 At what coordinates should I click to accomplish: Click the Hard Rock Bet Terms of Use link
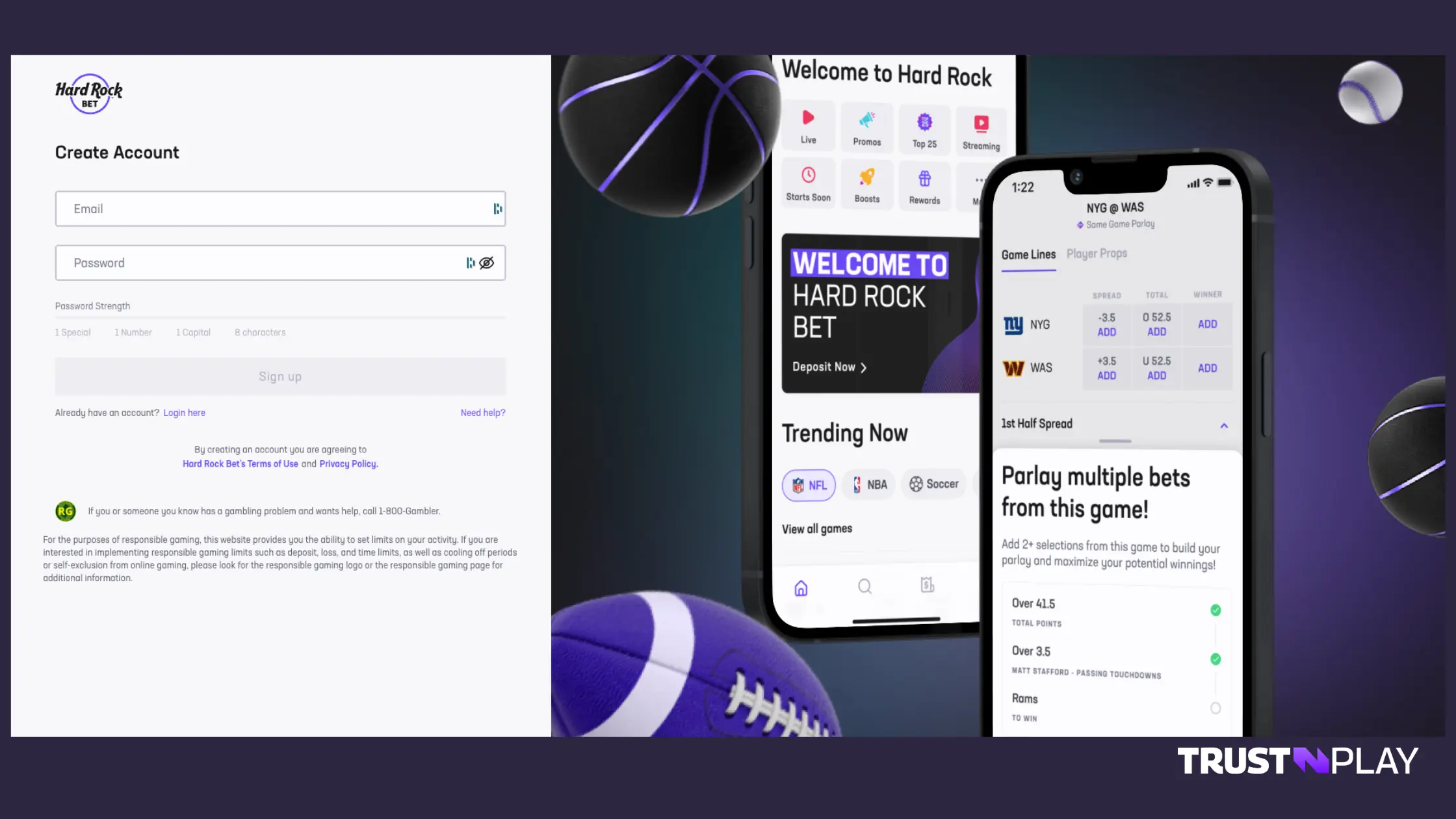240,463
